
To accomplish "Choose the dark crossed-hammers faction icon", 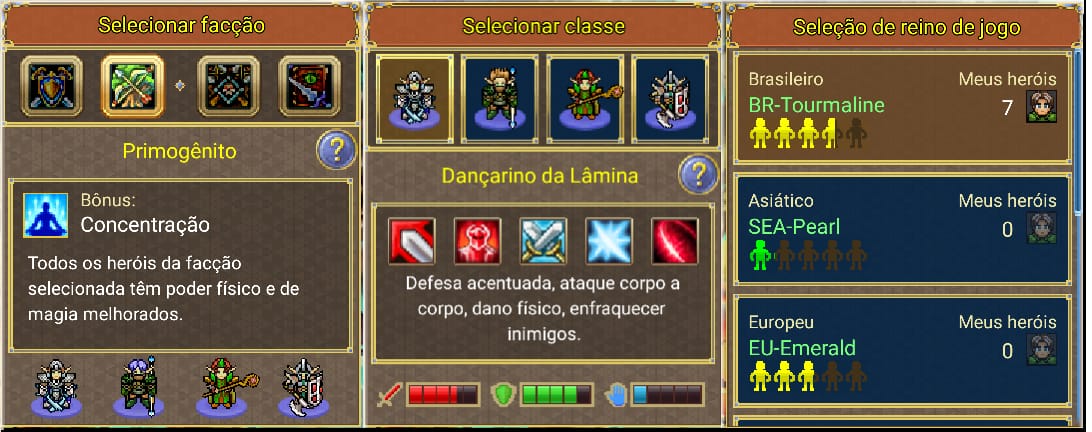I will pos(228,86).
